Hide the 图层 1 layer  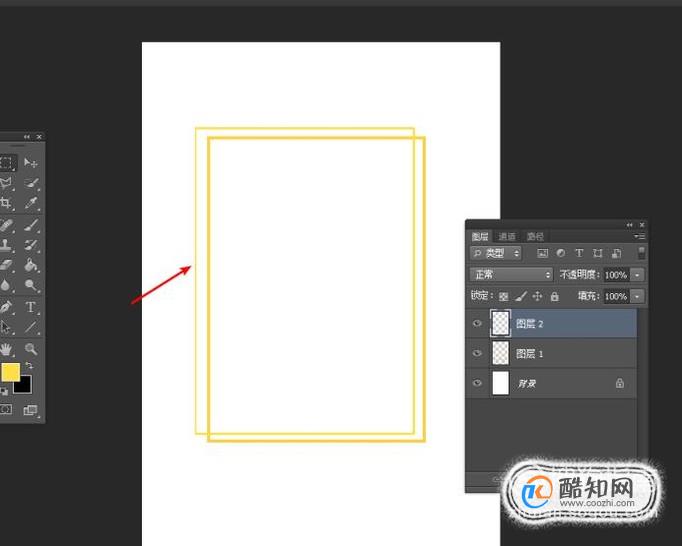477,353
